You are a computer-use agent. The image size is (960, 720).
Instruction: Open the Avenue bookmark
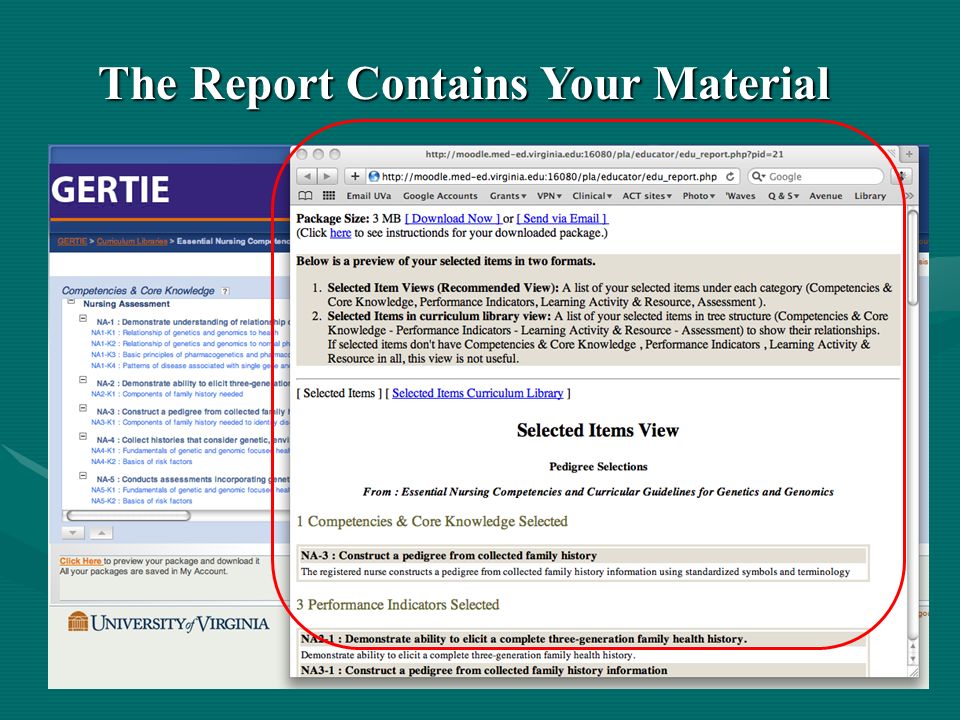click(826, 196)
